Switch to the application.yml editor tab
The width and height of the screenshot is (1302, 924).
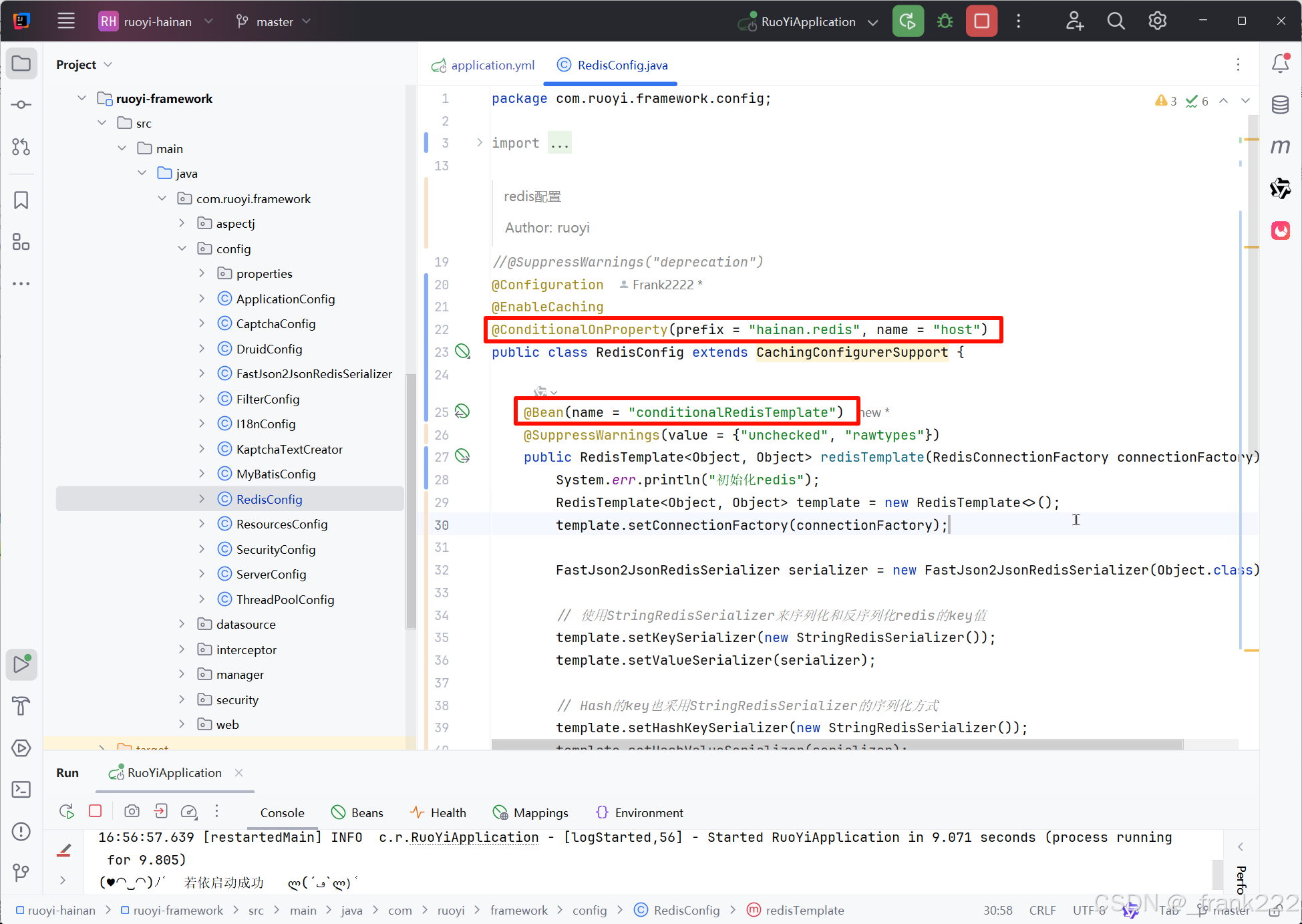coord(492,65)
